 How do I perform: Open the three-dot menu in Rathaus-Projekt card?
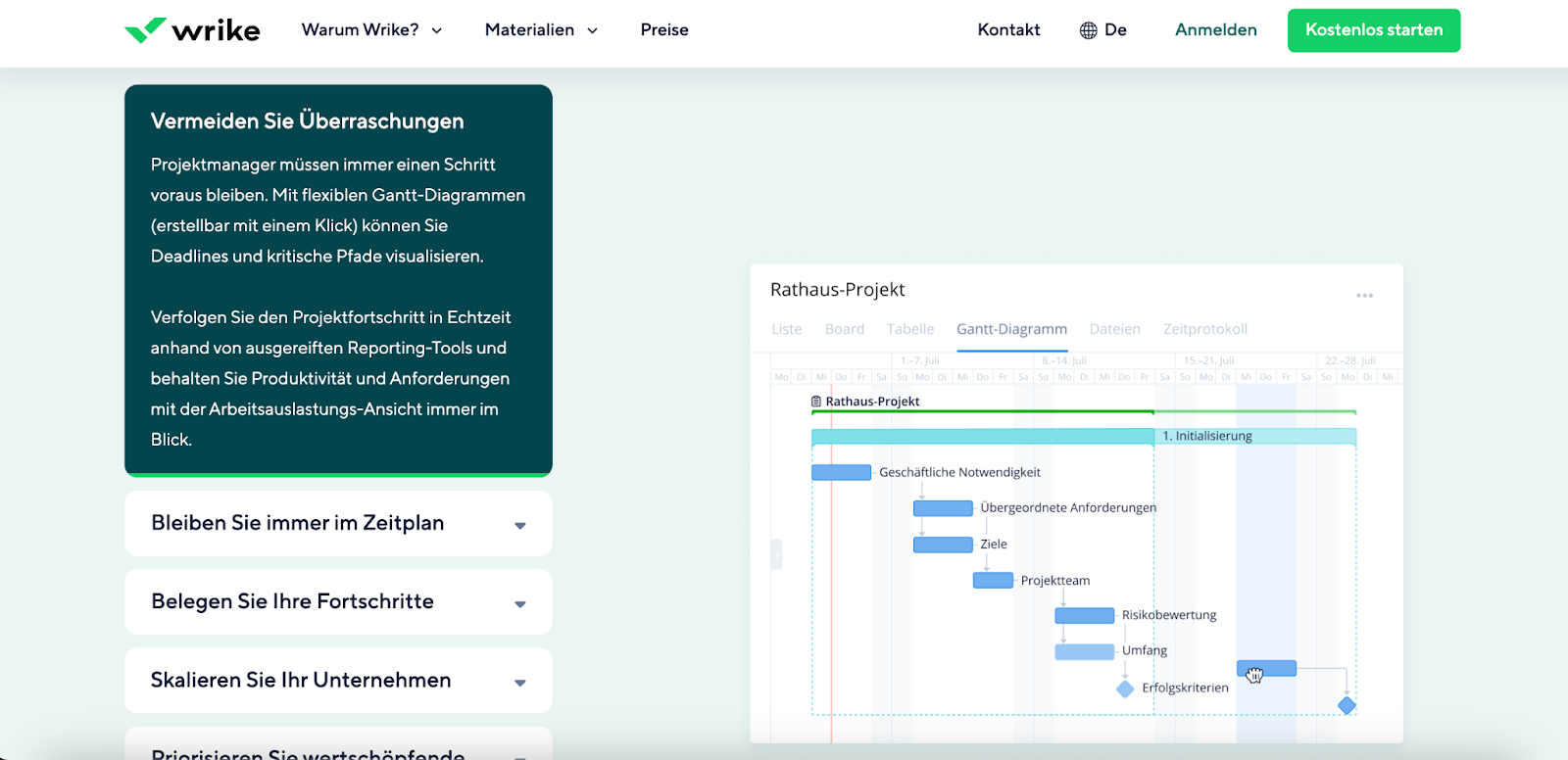[1364, 295]
